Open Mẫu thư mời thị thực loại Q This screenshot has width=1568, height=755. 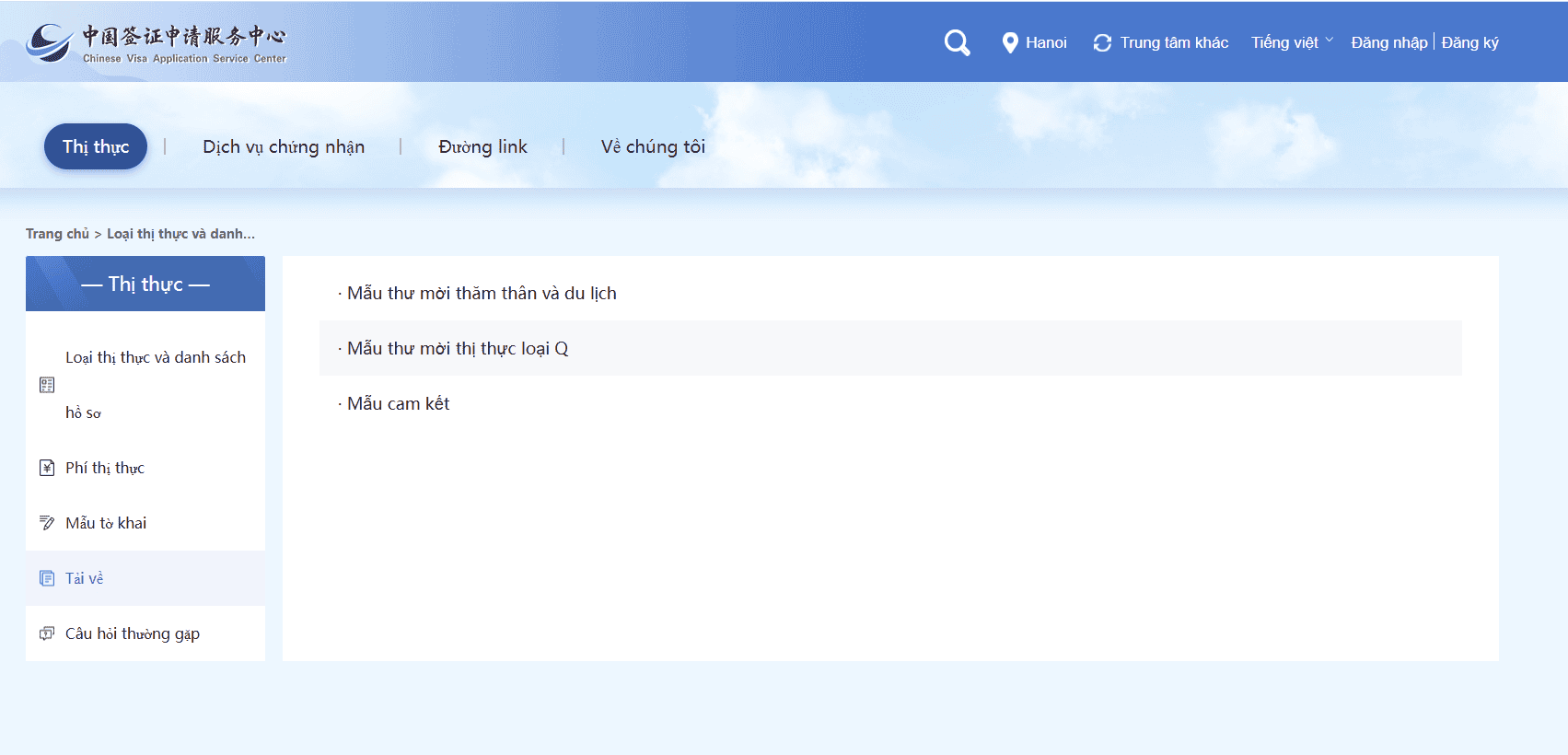point(458,348)
